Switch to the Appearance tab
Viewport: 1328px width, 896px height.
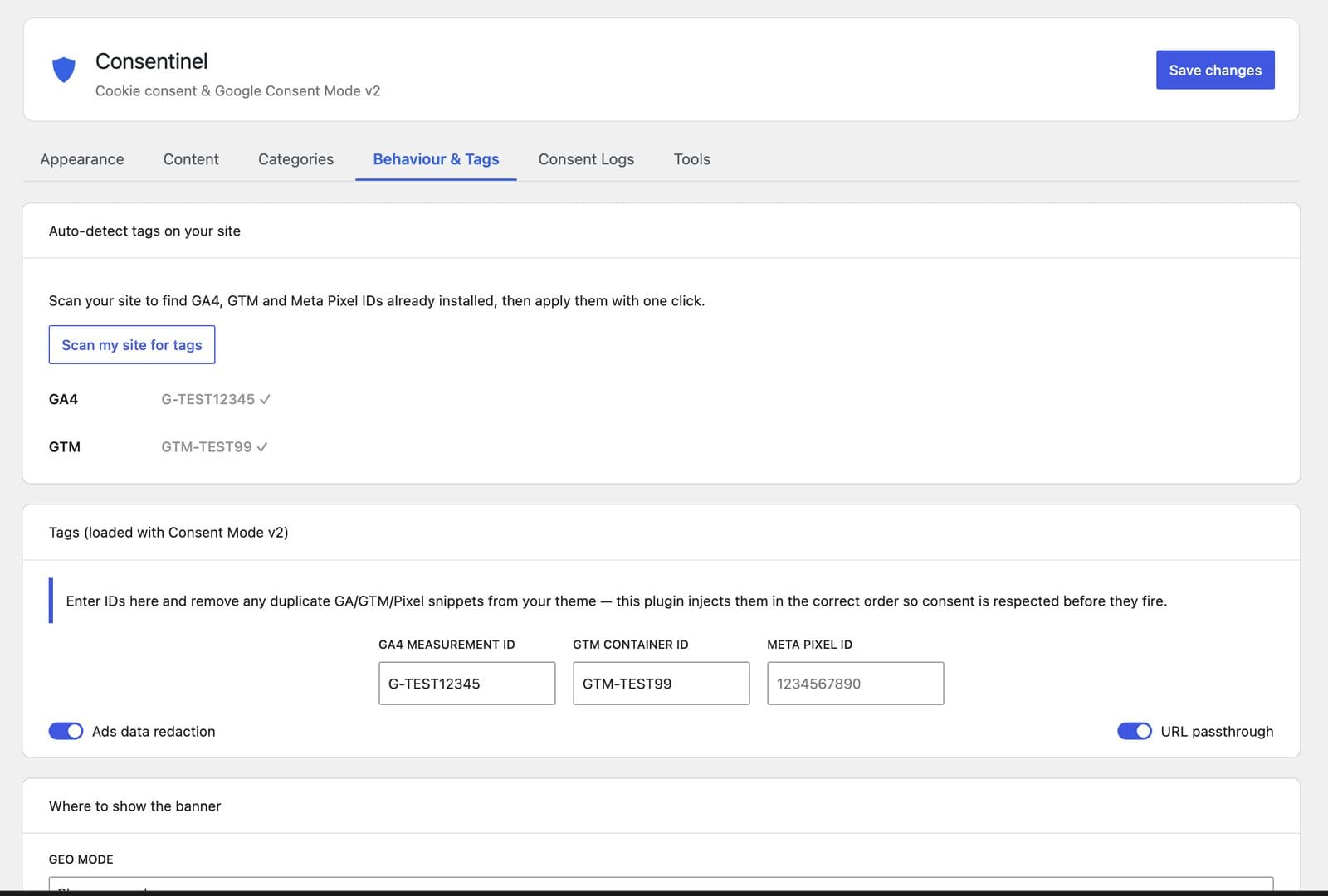[82, 159]
